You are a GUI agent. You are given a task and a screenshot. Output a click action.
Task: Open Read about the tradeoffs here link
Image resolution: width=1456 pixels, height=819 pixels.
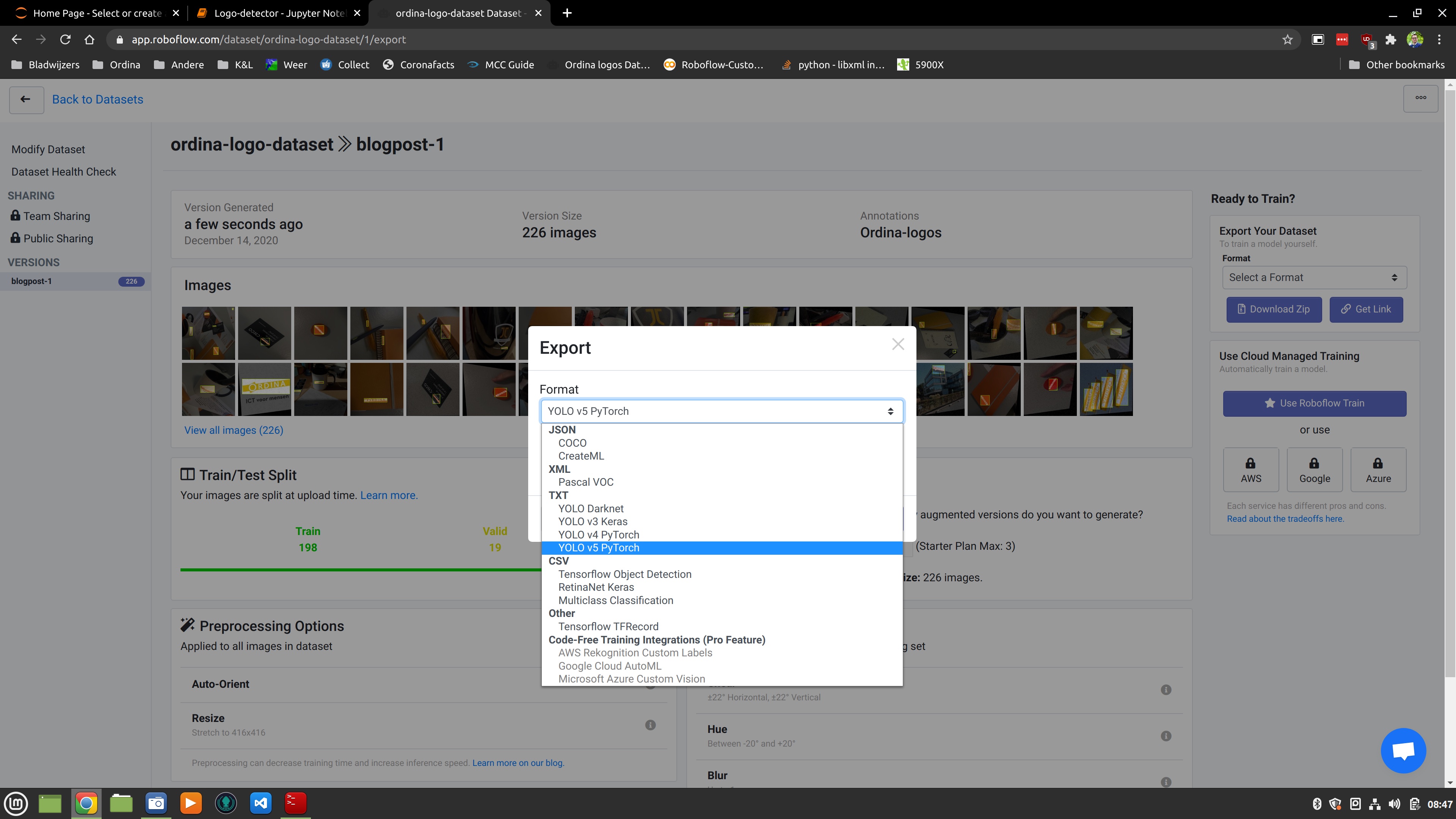coord(1285,519)
